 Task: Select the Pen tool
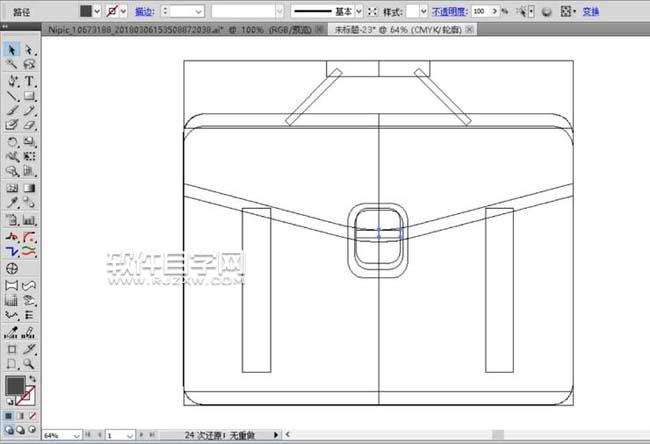pos(13,80)
